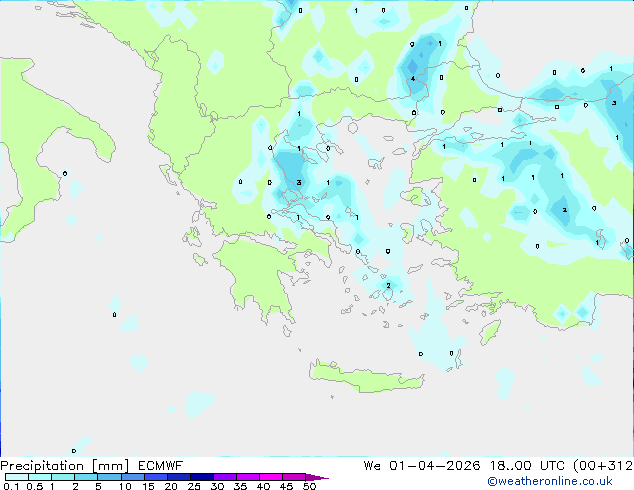The height and width of the screenshot is (490, 634).
Task: Choose the 40–45 mm bright magenta swatch
Action: tap(271, 477)
